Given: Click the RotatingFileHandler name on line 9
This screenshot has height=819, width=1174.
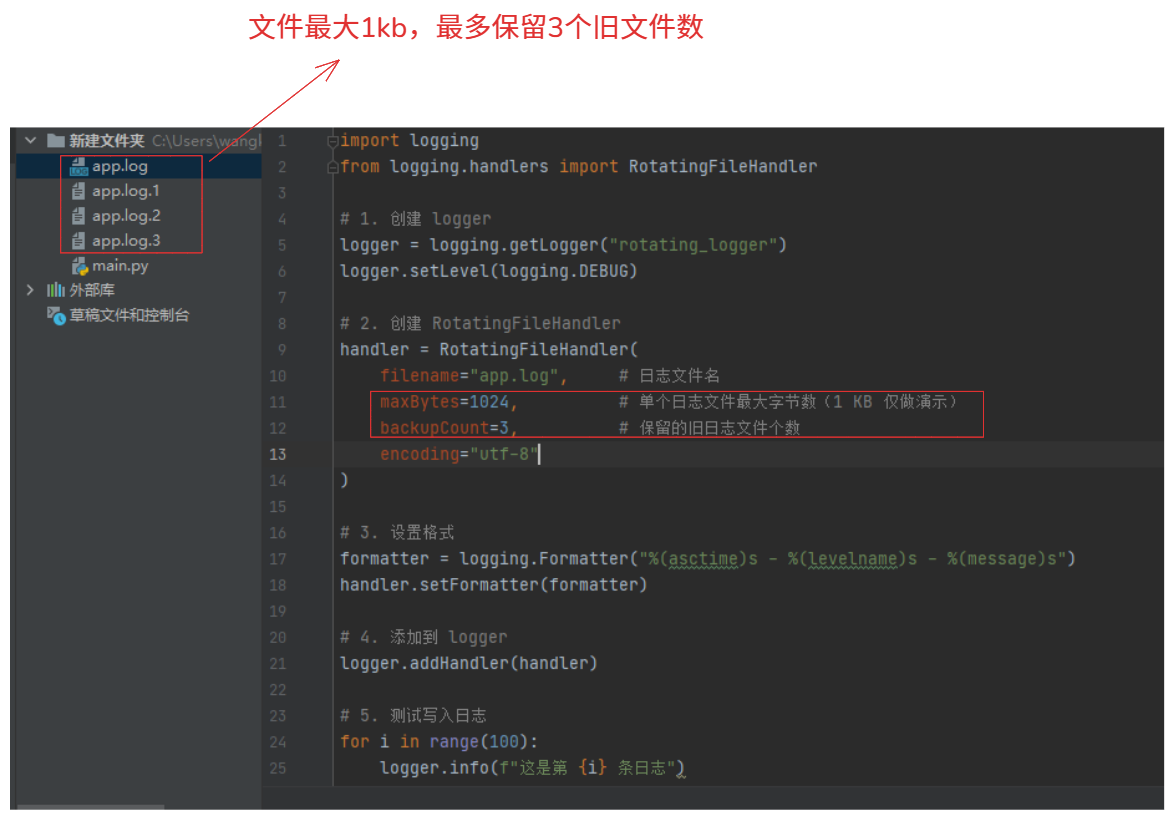Looking at the screenshot, I should (533, 350).
